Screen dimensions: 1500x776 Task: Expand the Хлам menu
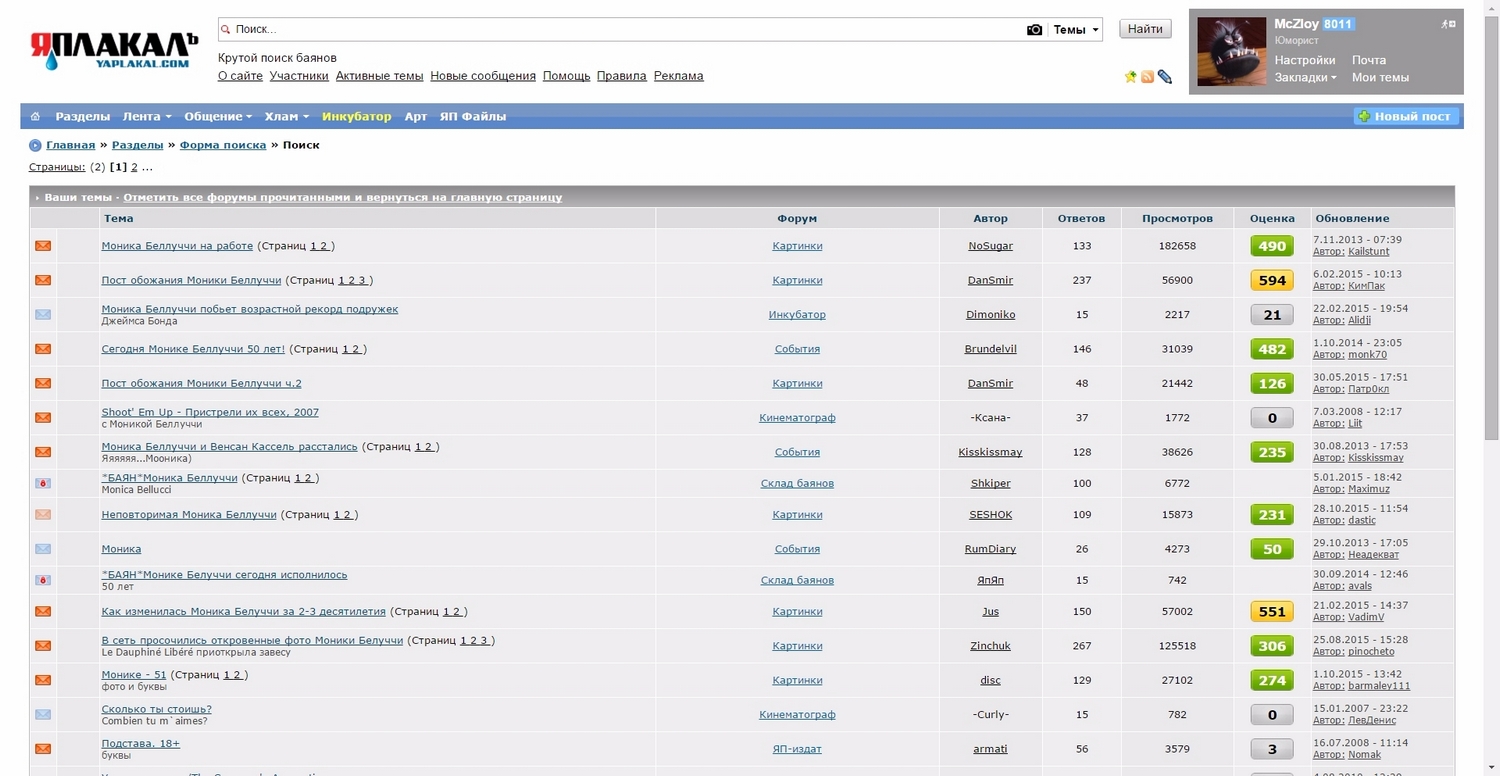287,116
